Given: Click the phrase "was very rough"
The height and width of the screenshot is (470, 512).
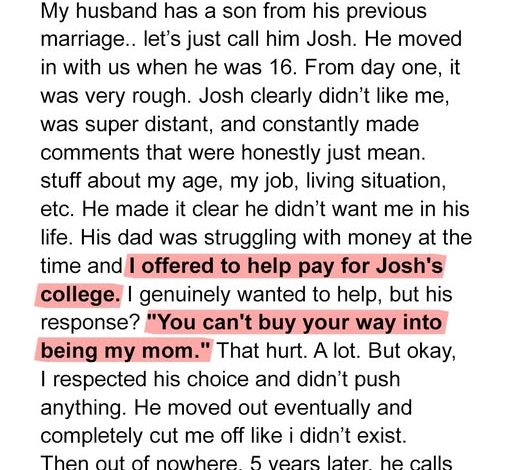Looking at the screenshot, I should pos(113,97).
